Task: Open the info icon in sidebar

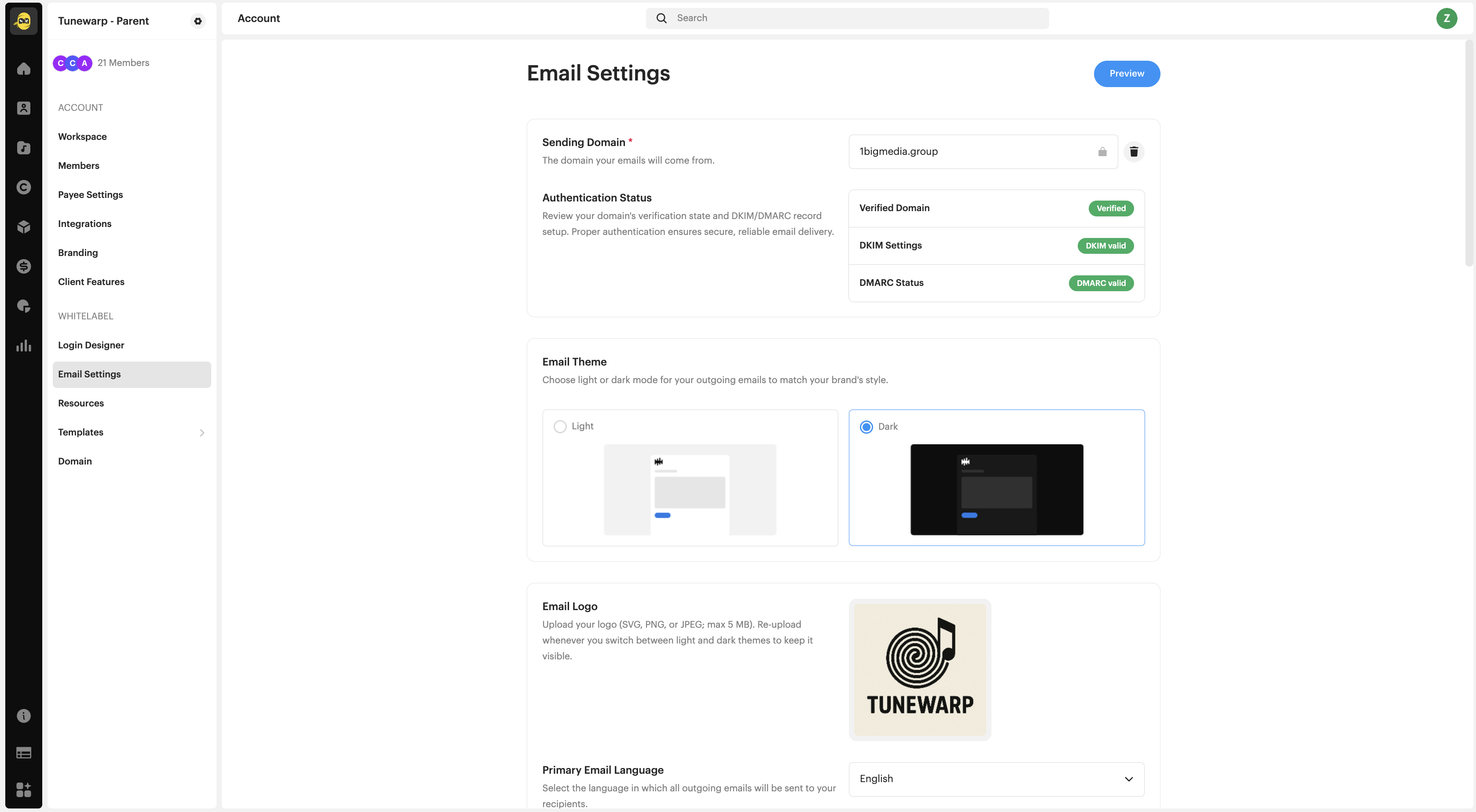Action: coord(23,716)
